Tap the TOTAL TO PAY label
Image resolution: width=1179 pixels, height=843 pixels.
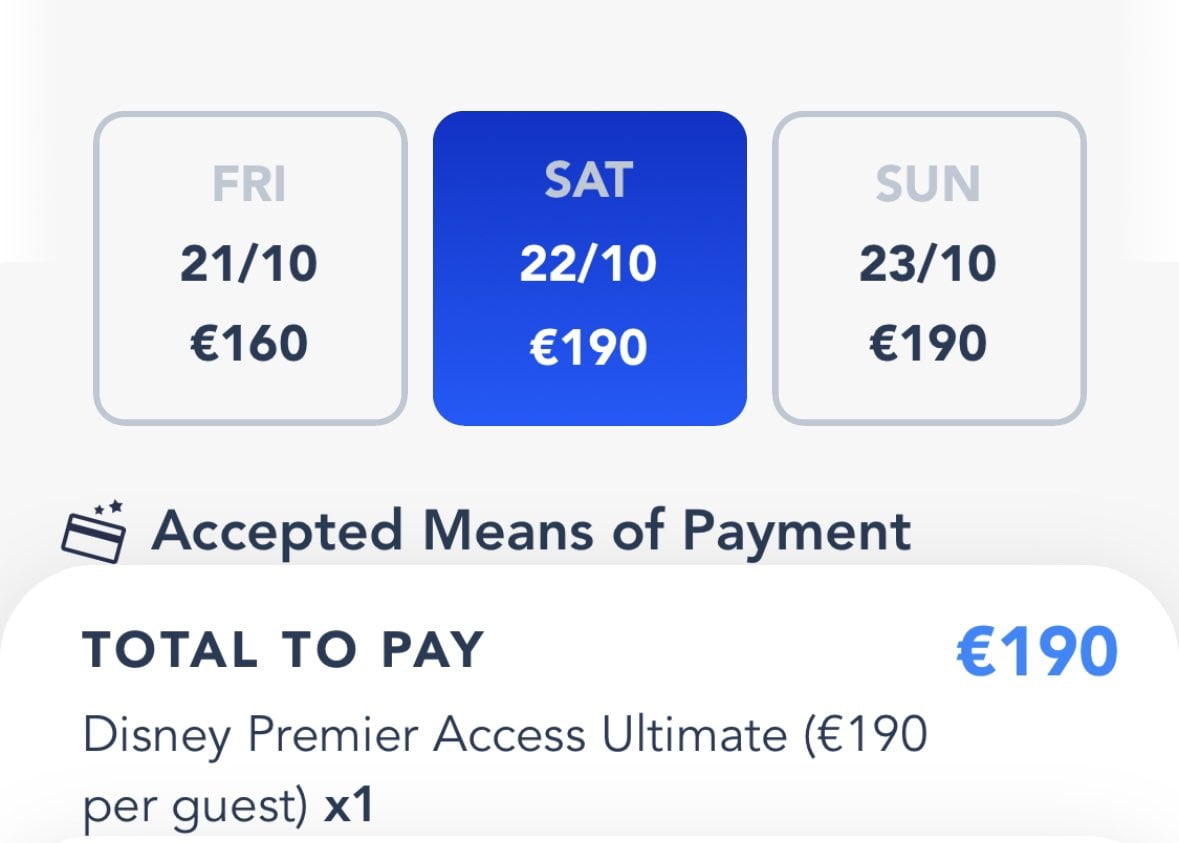click(283, 649)
